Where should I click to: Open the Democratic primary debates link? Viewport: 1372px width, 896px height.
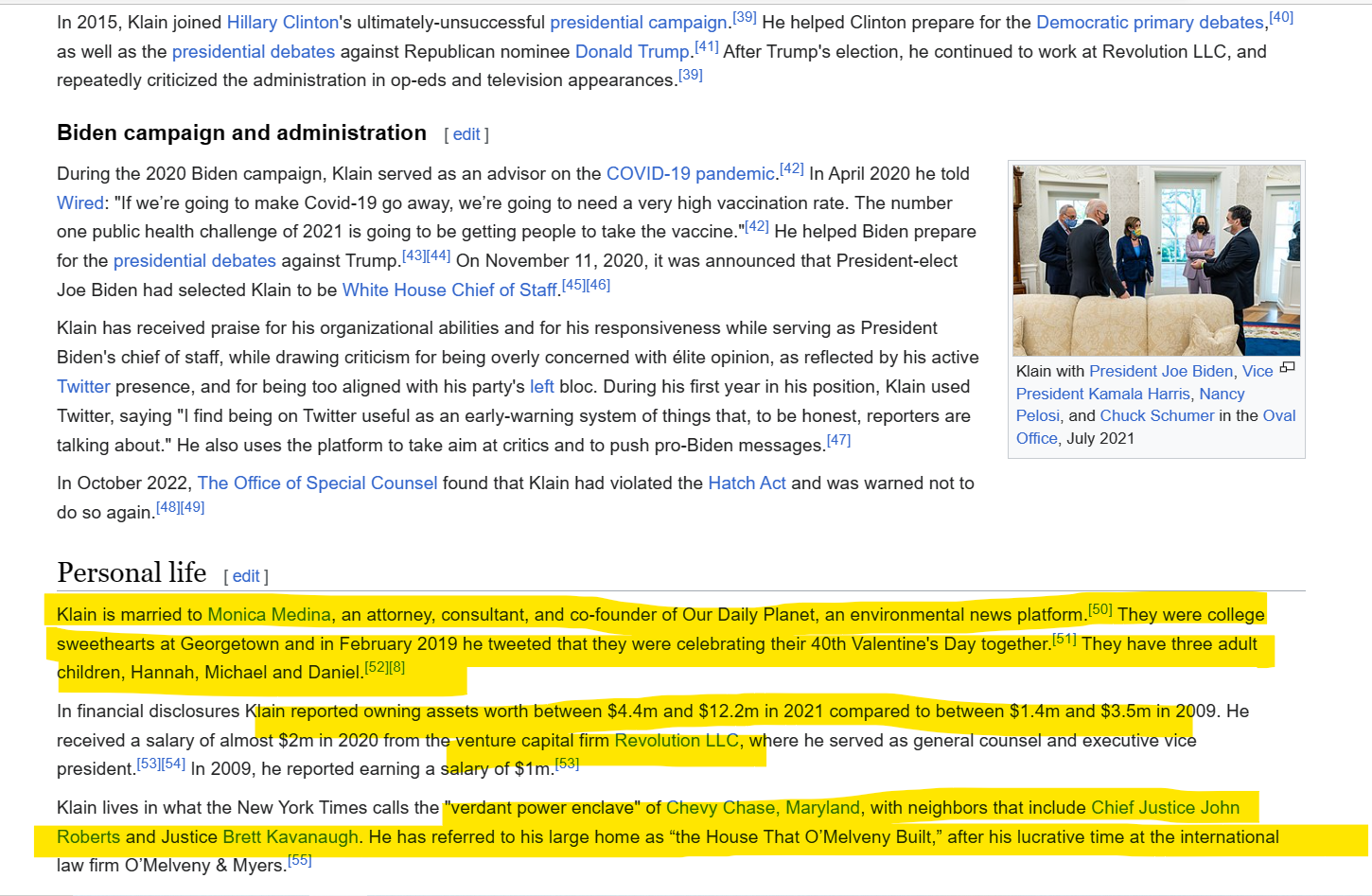tap(1150, 22)
